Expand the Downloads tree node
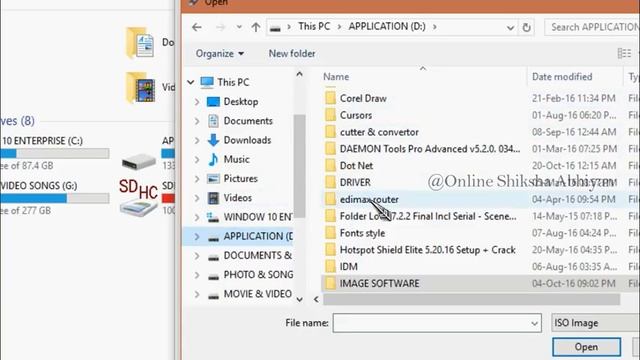Screen dimensions: 640x360 [x=197, y=140]
